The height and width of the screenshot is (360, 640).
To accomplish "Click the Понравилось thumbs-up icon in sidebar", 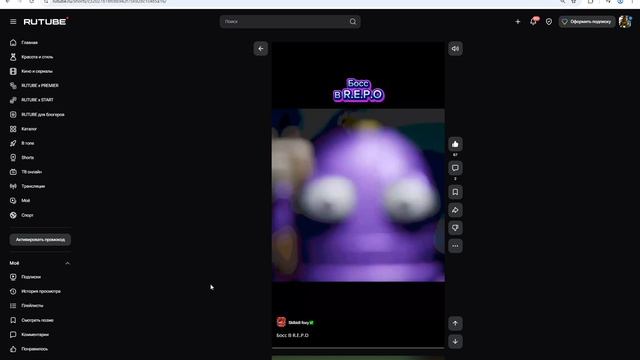I will pyautogui.click(x=13, y=349).
